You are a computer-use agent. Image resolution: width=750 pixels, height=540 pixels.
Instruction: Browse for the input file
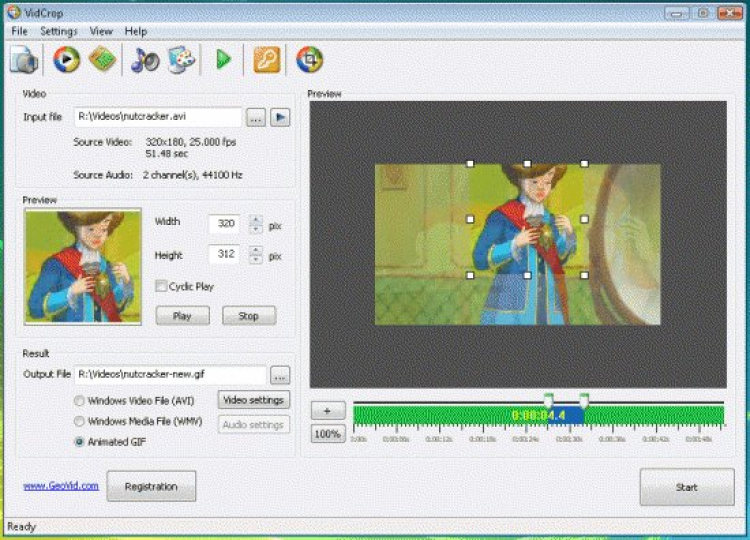click(x=256, y=117)
